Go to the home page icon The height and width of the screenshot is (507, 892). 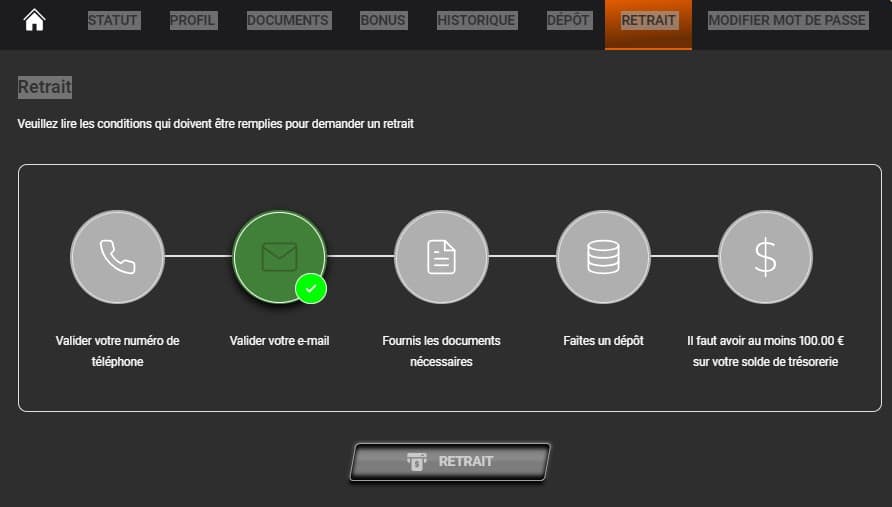pos(34,20)
